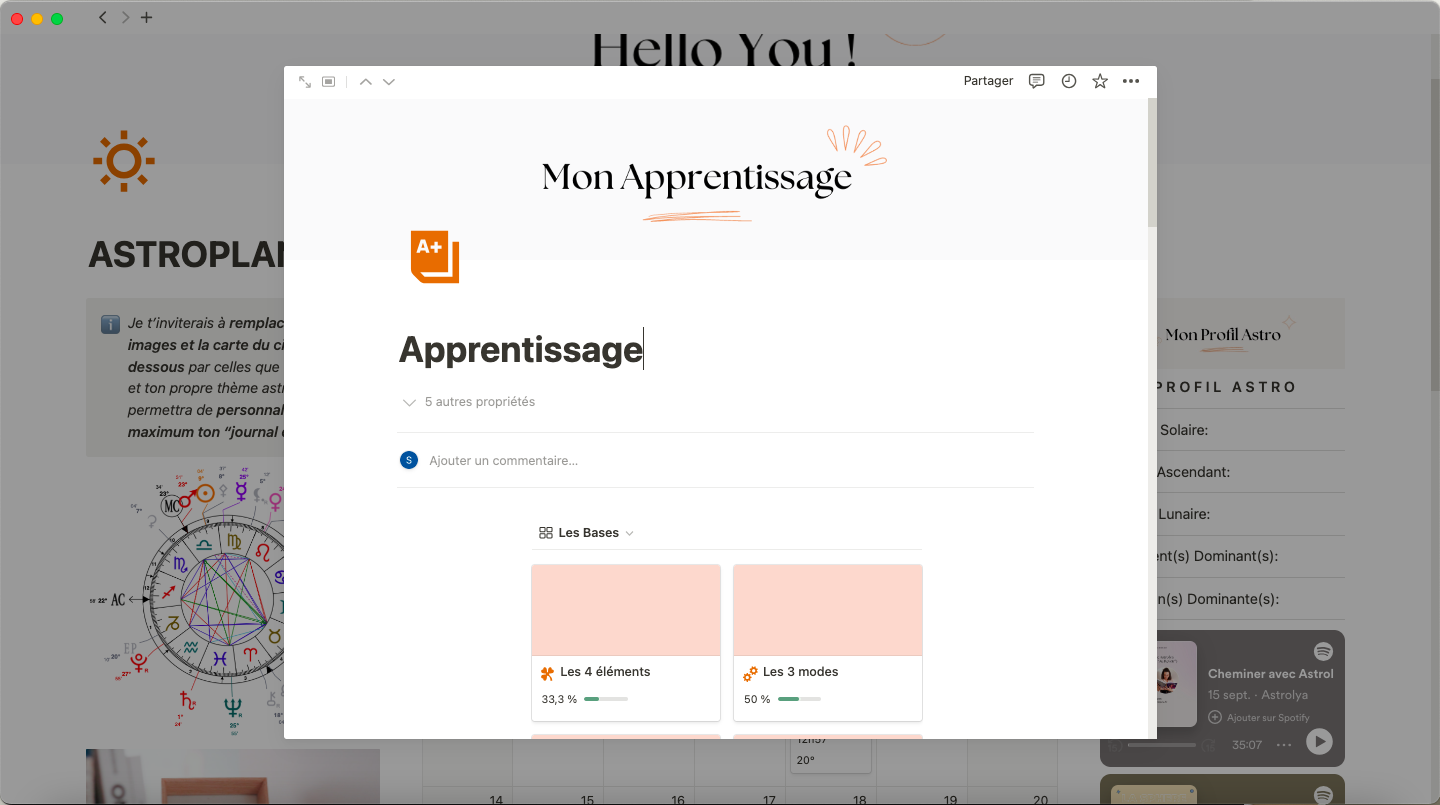Viewport: 1440px width, 805px height.
Task: Click the Spotify logo in podcast widget
Action: click(x=1323, y=651)
